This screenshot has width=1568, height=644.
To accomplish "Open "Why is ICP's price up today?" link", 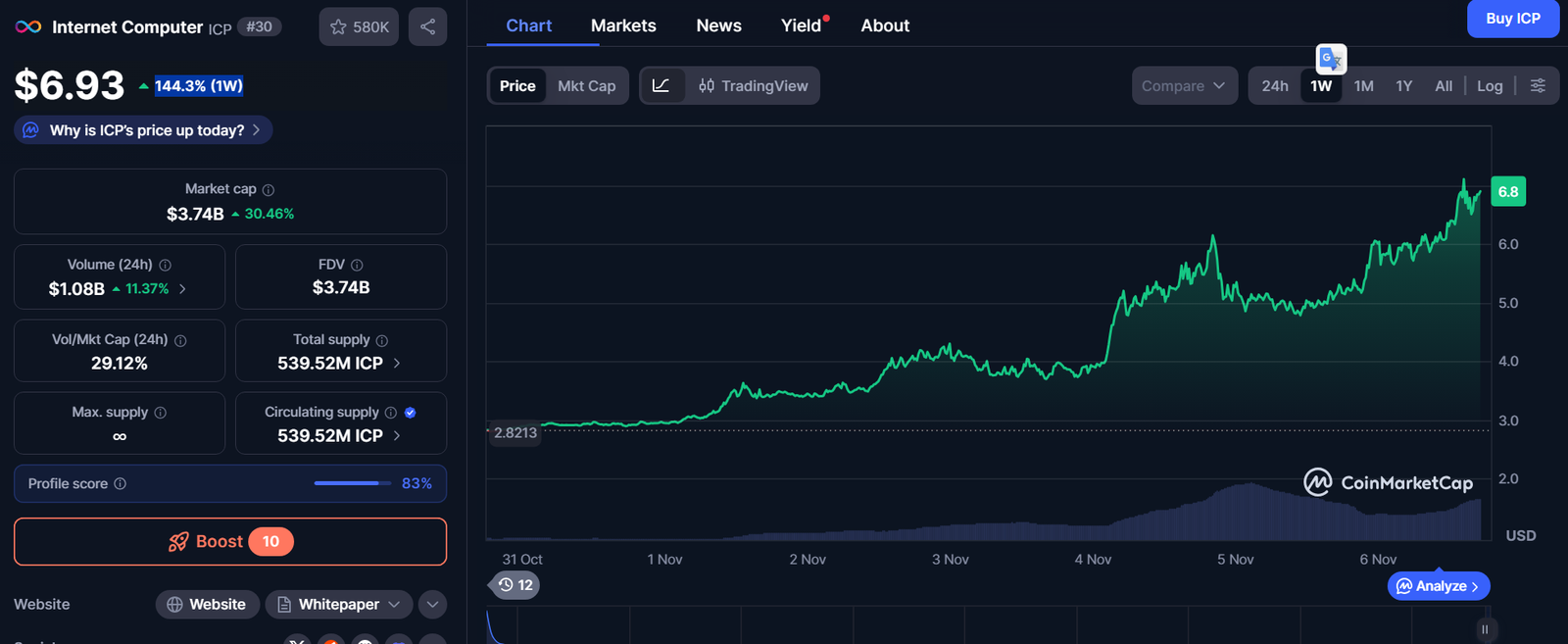I will 147,130.
